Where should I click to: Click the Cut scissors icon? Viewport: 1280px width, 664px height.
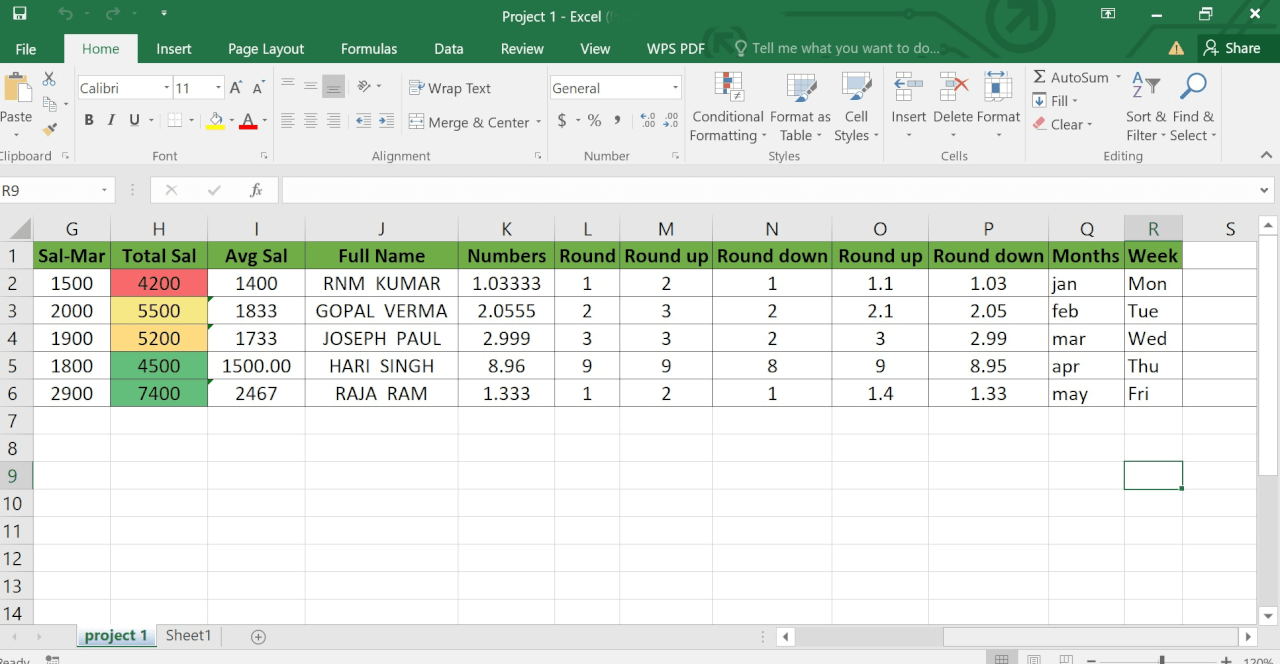[49, 79]
